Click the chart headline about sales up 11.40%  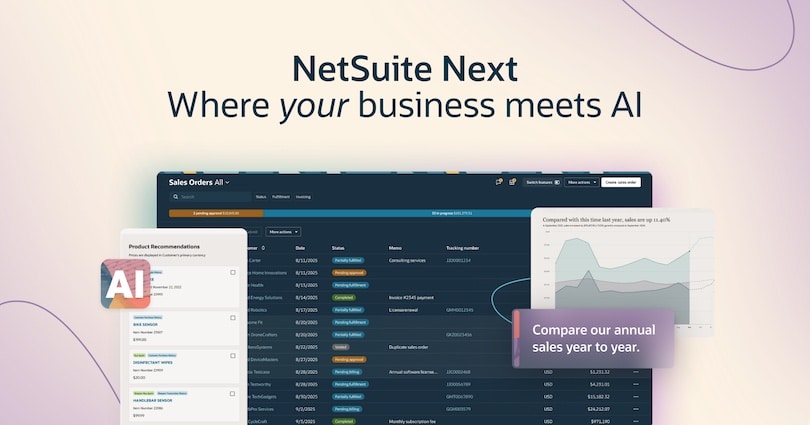(x=606, y=220)
